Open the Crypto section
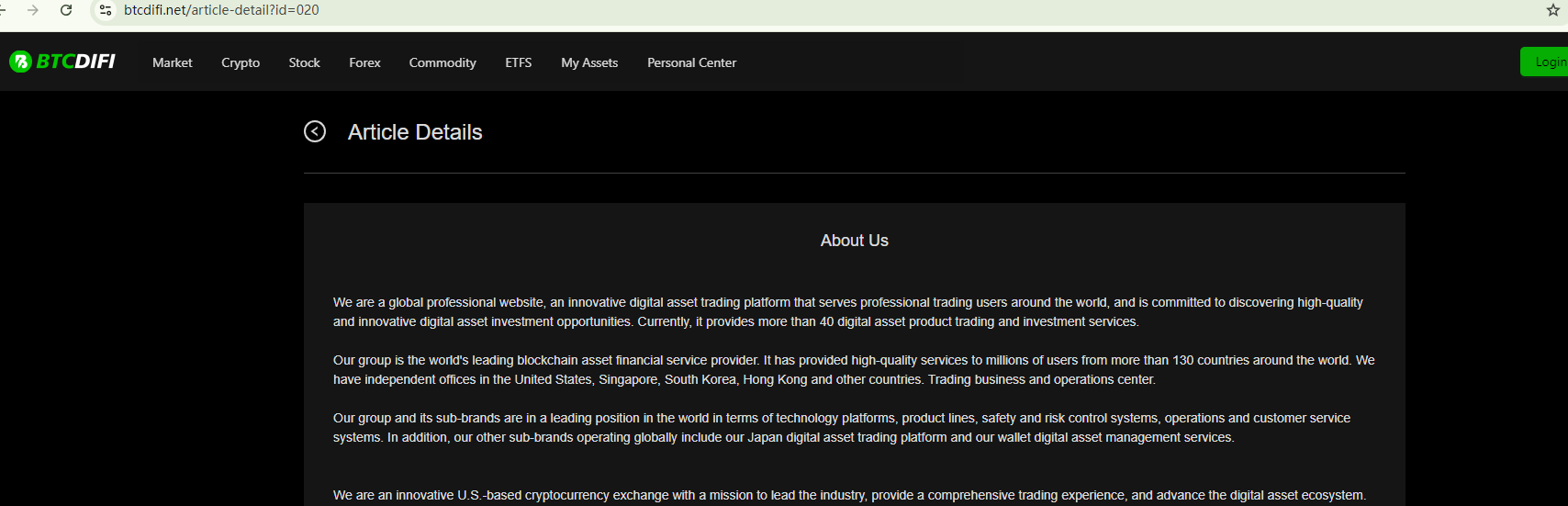This screenshot has height=506, width=1568. coord(241,62)
